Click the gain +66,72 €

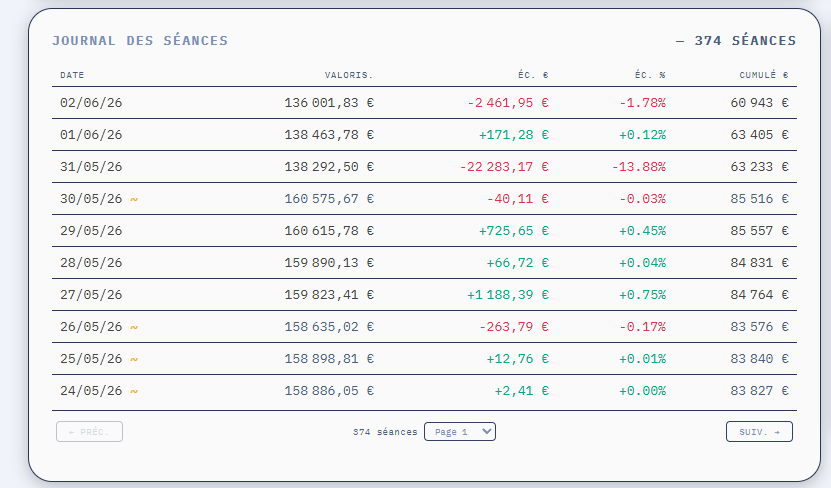point(518,263)
